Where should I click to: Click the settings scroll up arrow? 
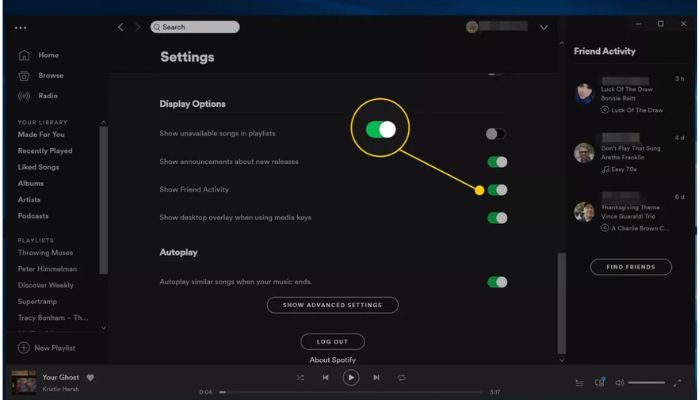(x=562, y=43)
